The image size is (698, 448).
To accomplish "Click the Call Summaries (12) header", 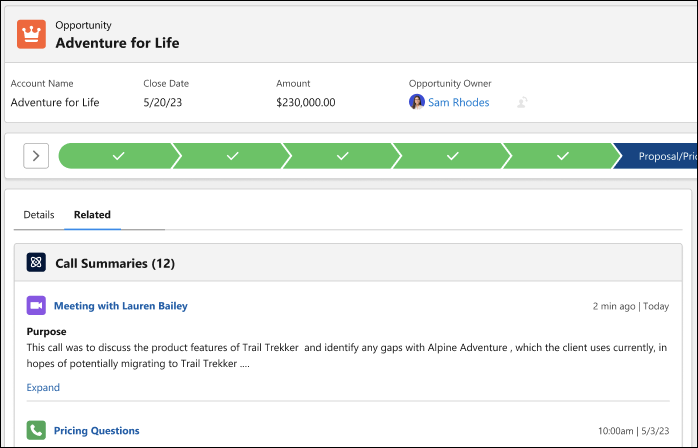I will click(x=115, y=263).
